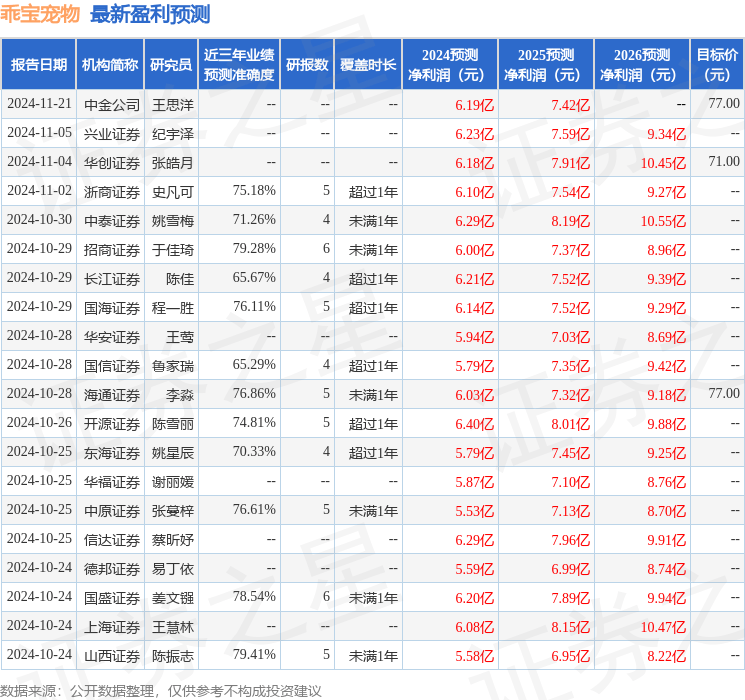
Task: Click the 报告日期 column header
Action: (x=38, y=64)
